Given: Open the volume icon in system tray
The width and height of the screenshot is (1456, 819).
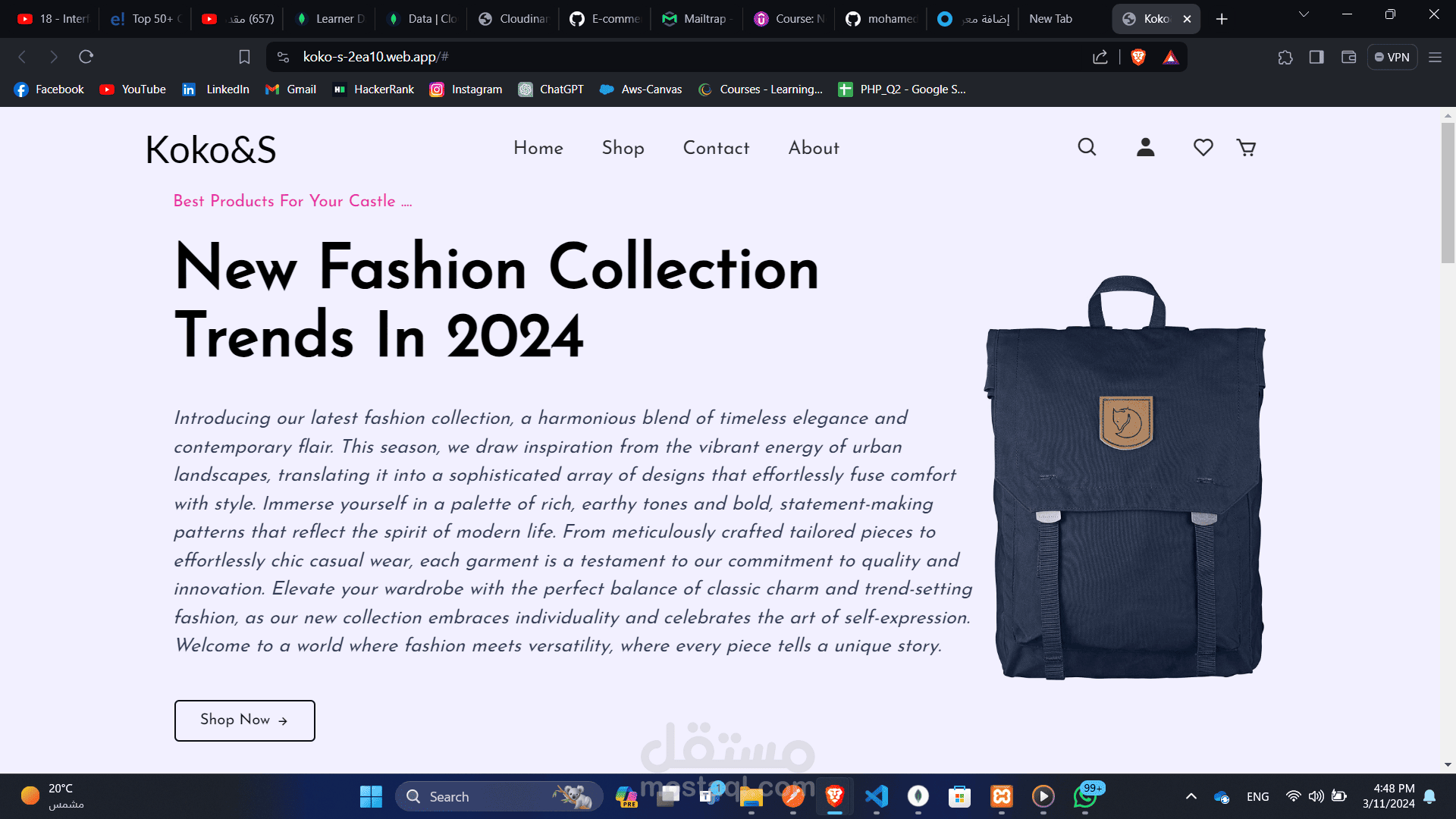Looking at the screenshot, I should click(1316, 796).
